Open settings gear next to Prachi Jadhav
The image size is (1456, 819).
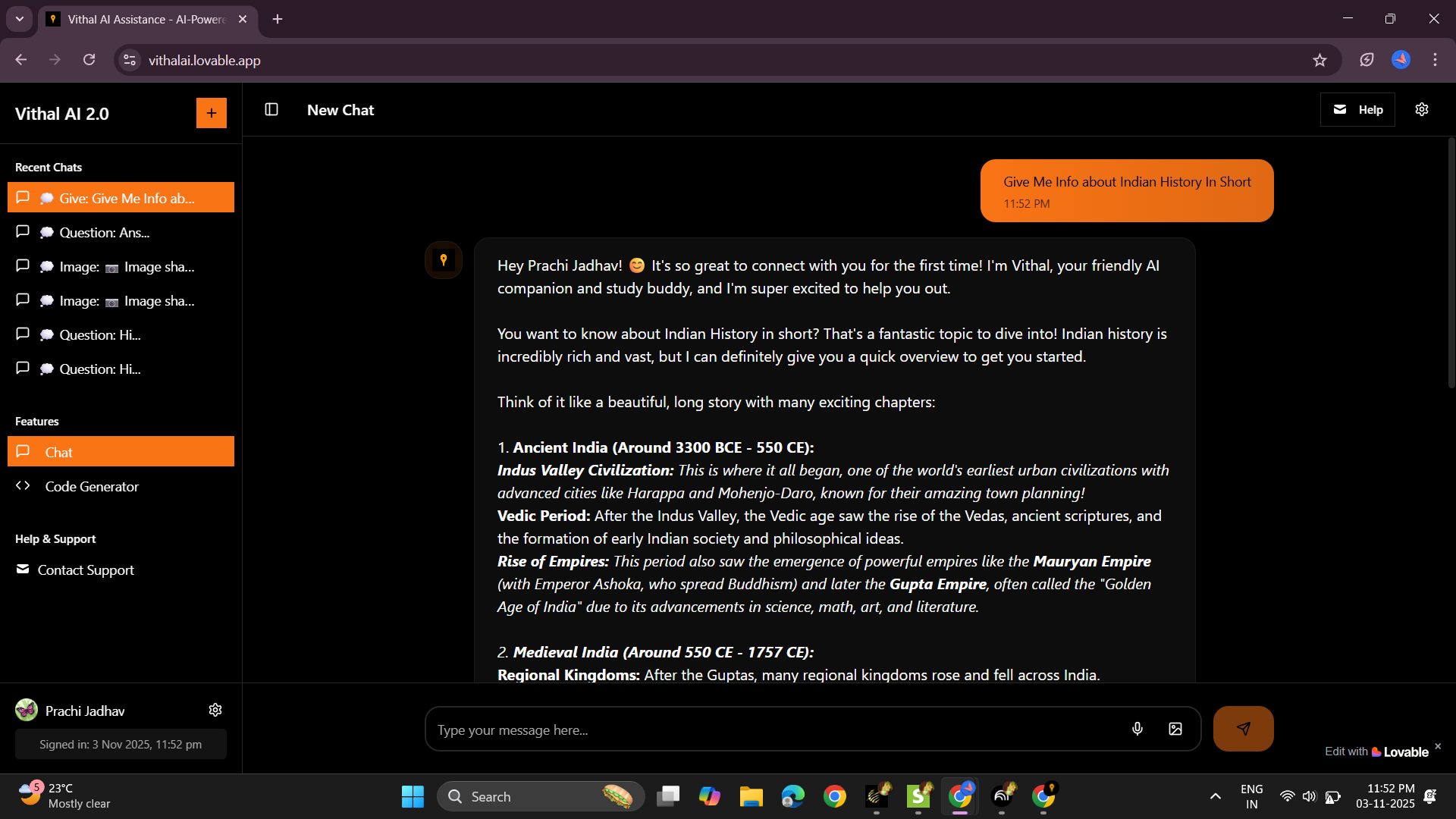click(x=215, y=710)
